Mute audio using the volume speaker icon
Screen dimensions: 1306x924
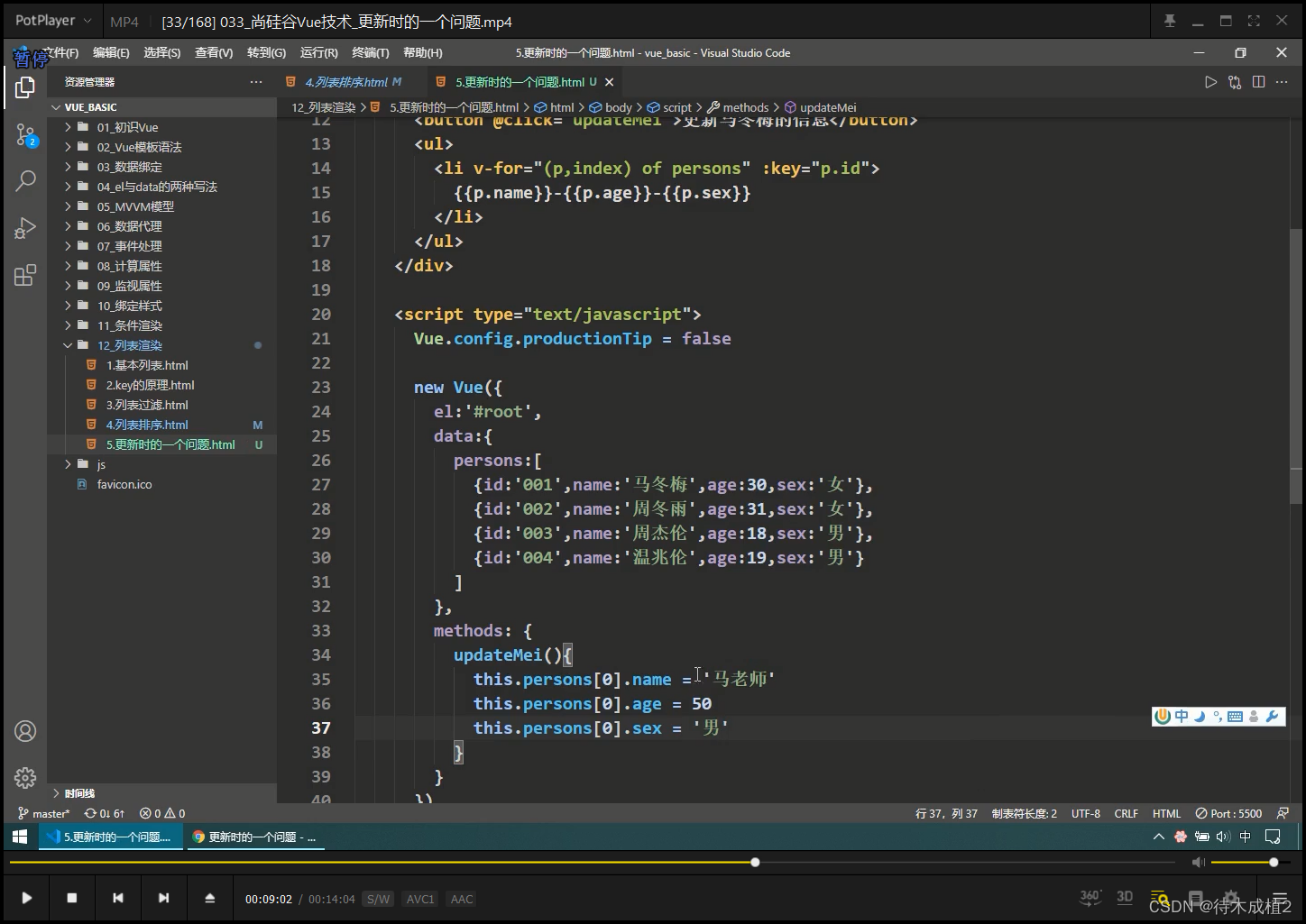(1199, 863)
